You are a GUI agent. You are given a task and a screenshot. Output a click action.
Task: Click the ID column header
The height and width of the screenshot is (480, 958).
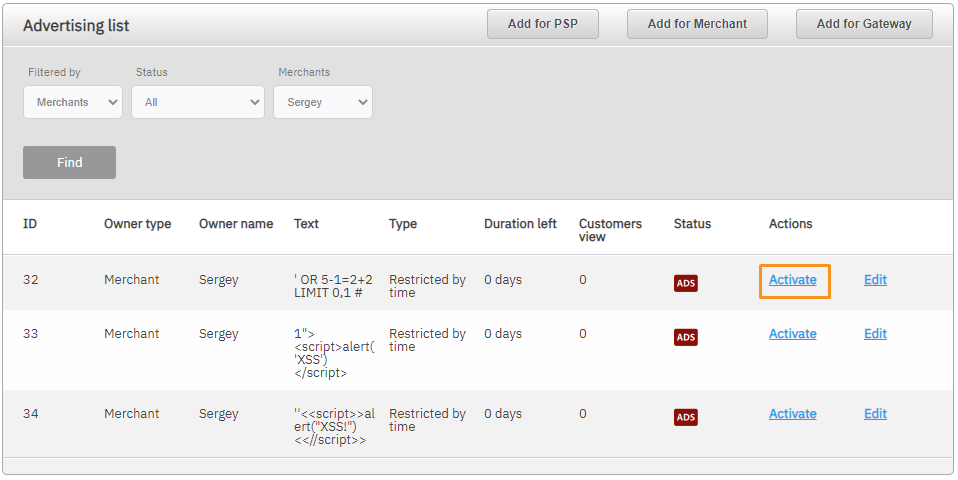click(30, 224)
